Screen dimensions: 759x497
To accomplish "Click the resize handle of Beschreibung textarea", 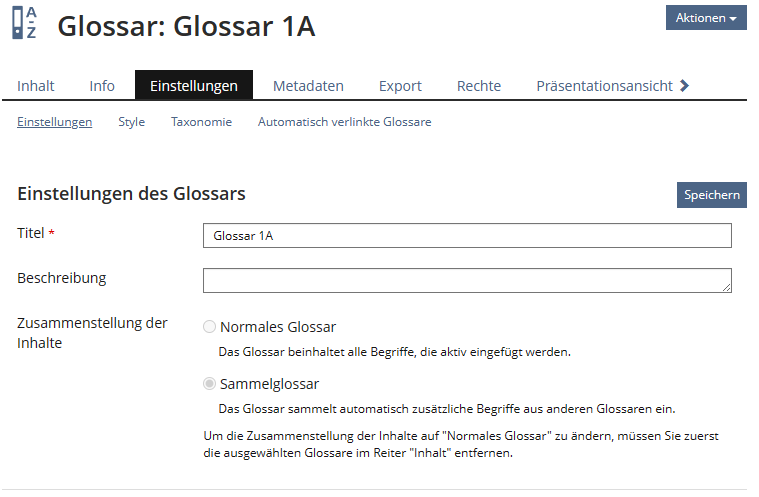I will (x=726, y=288).
